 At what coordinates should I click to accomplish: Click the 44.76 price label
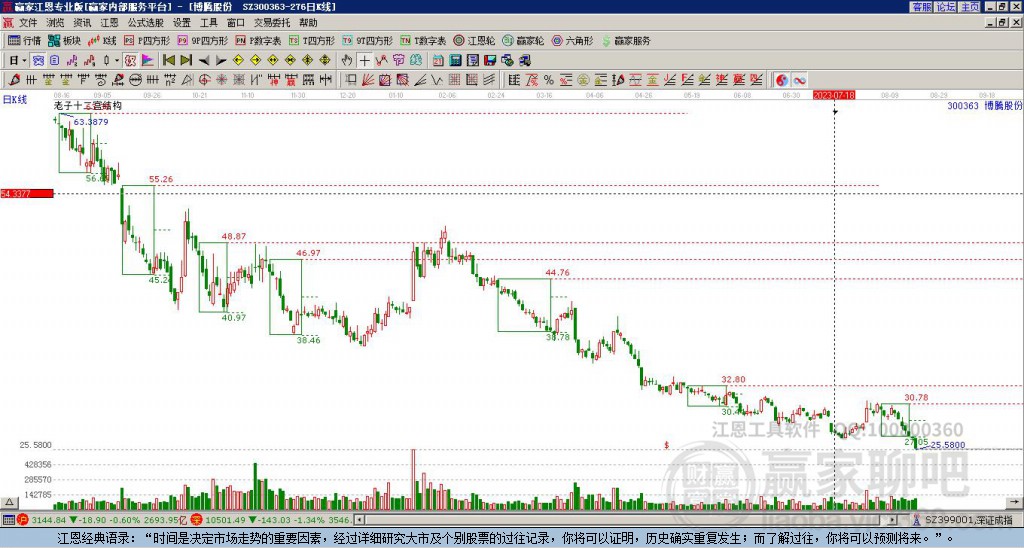tap(558, 272)
